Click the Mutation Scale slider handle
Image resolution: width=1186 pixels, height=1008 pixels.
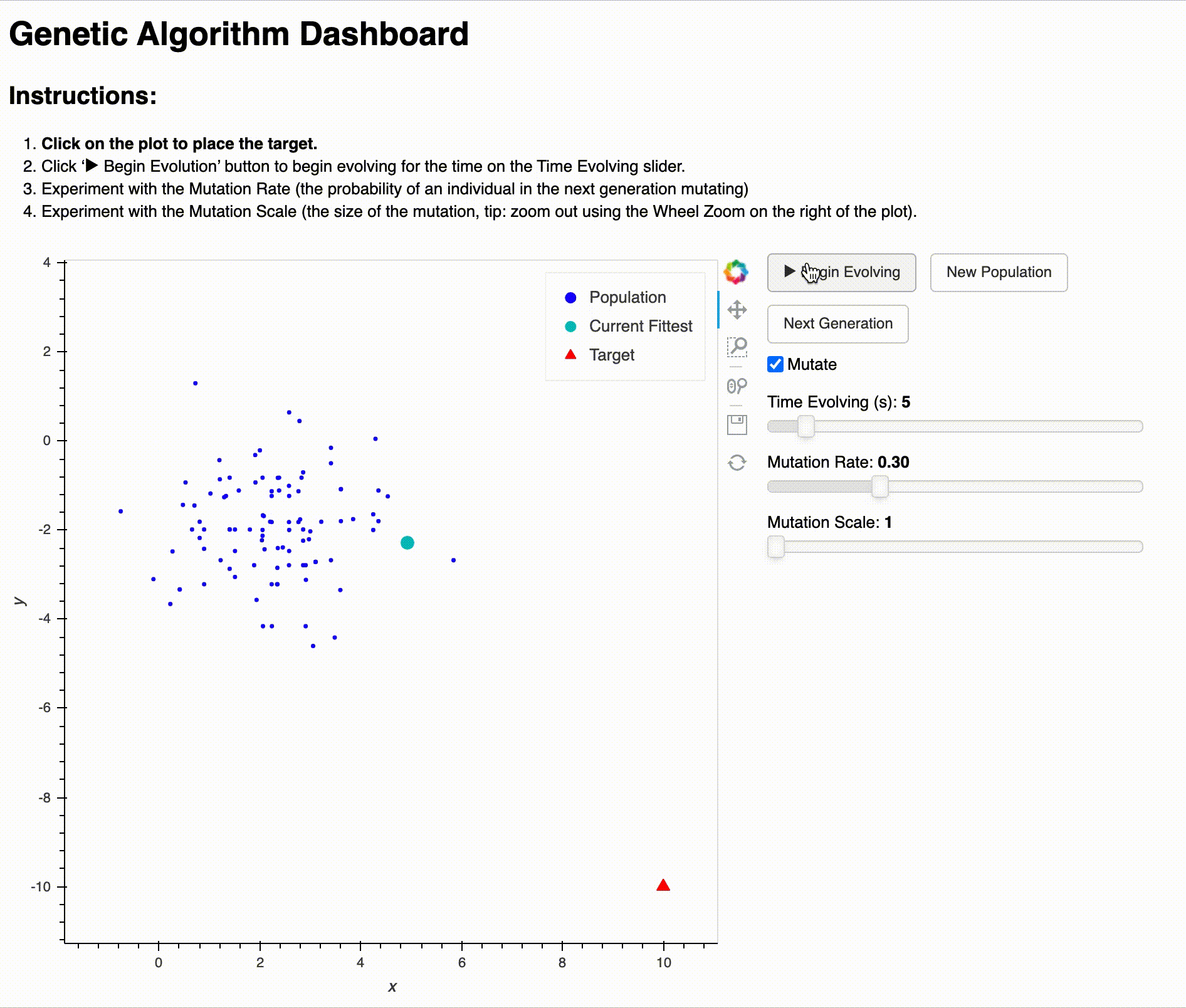point(776,547)
